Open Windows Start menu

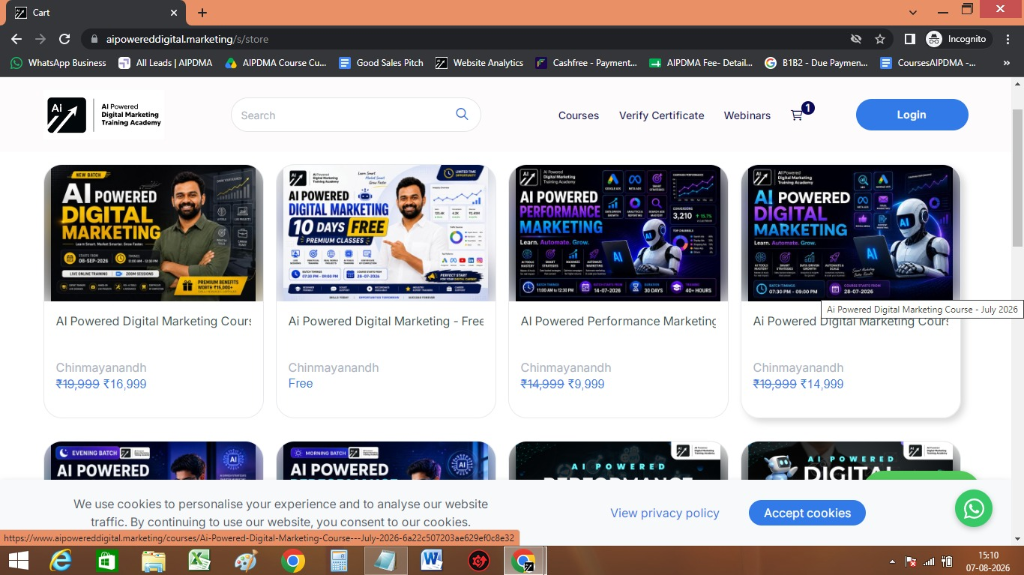click(18, 561)
